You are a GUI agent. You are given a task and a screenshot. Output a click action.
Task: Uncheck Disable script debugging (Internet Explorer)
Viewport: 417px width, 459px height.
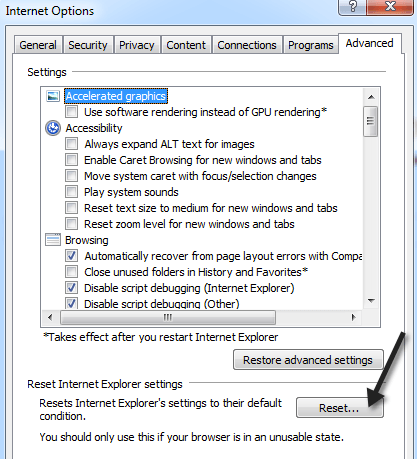pos(71,288)
